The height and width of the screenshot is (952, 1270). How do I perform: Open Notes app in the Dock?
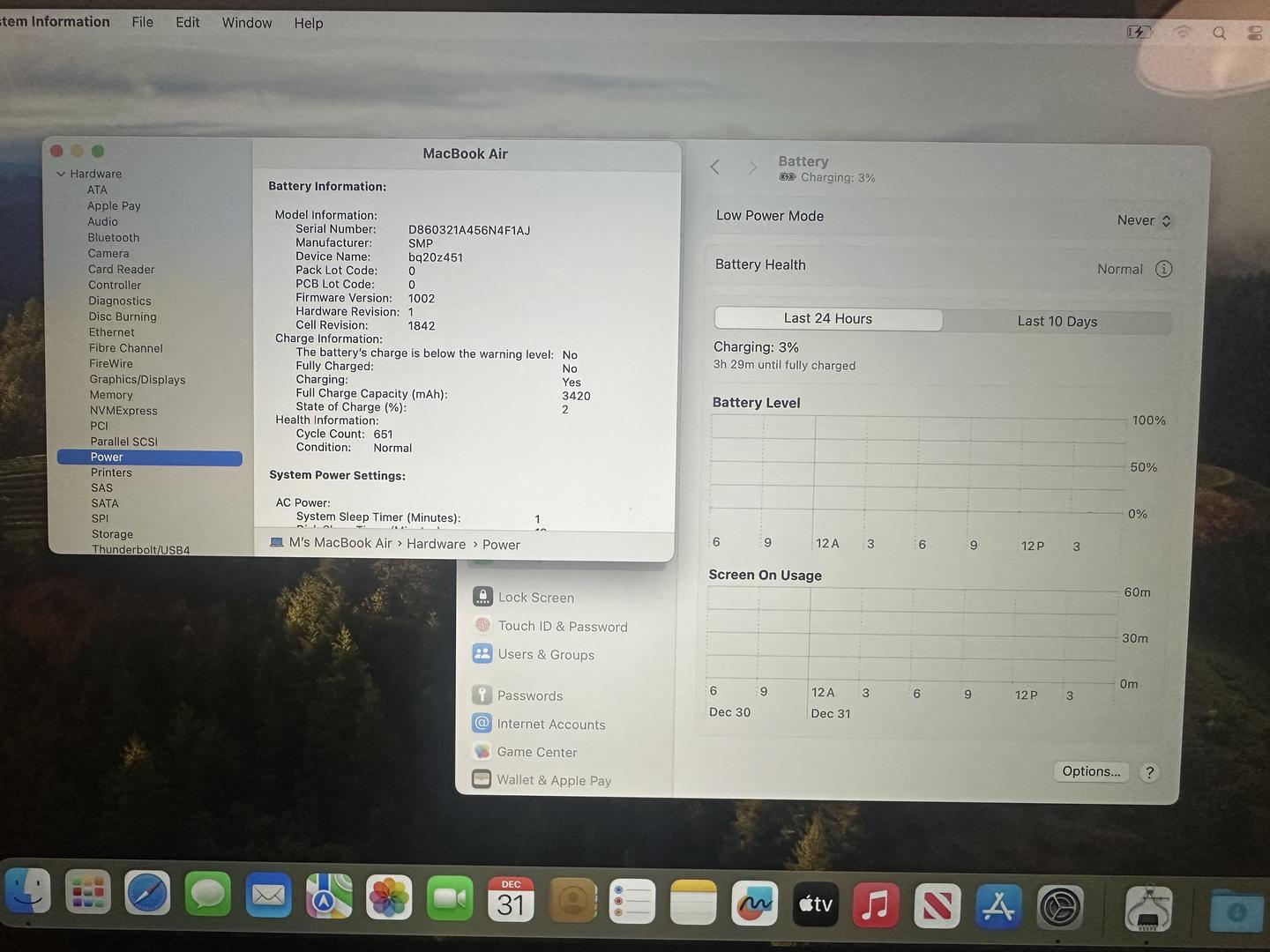coord(693,902)
